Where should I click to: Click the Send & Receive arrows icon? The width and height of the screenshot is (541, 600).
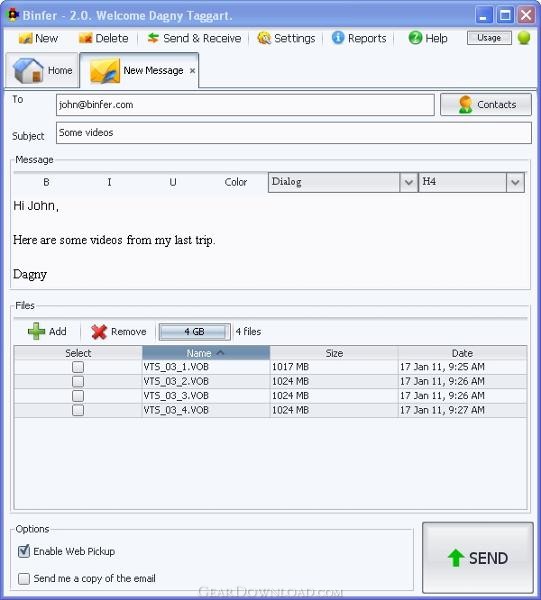[153, 38]
